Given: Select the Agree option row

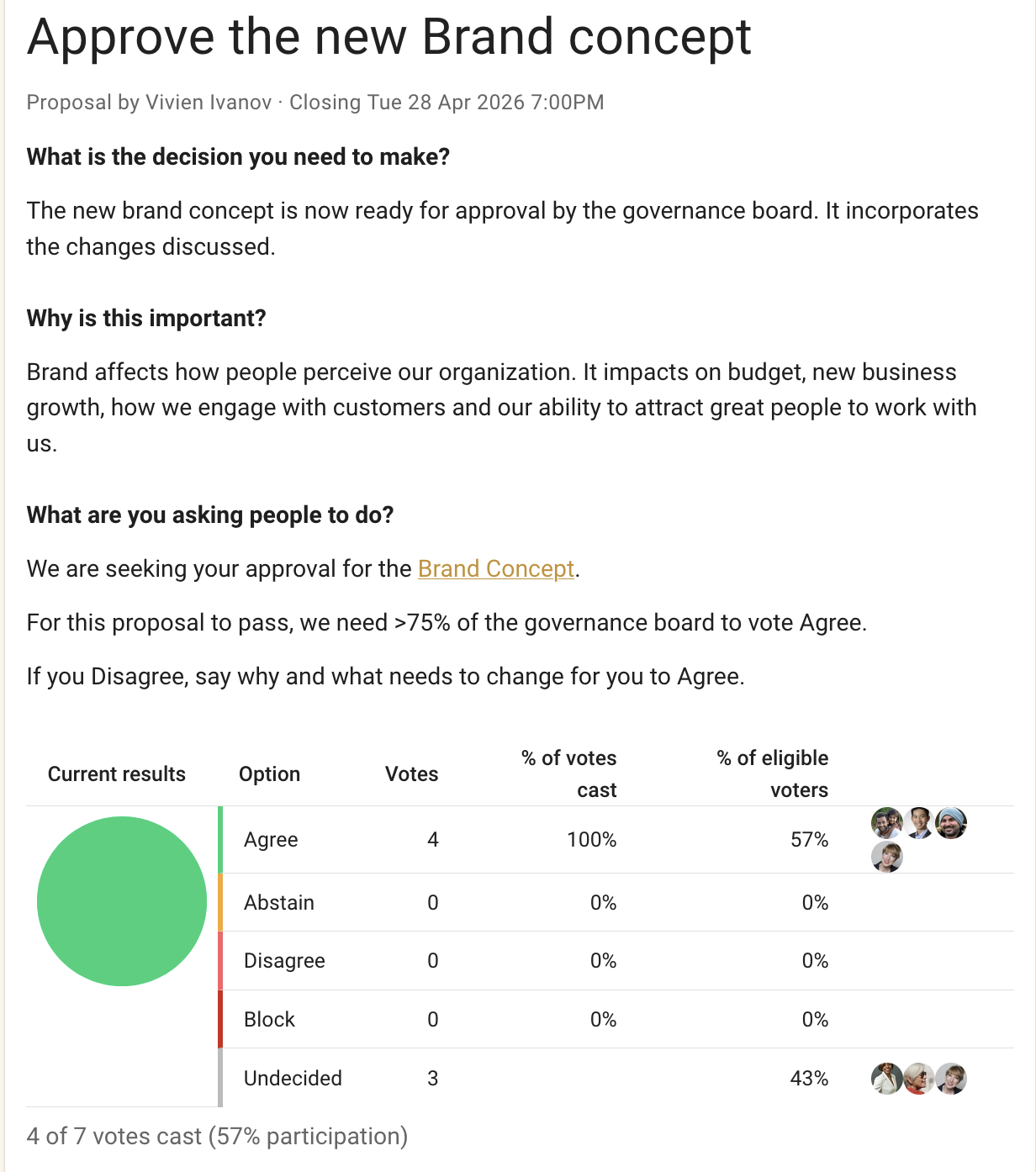Looking at the screenshot, I should (x=616, y=840).
